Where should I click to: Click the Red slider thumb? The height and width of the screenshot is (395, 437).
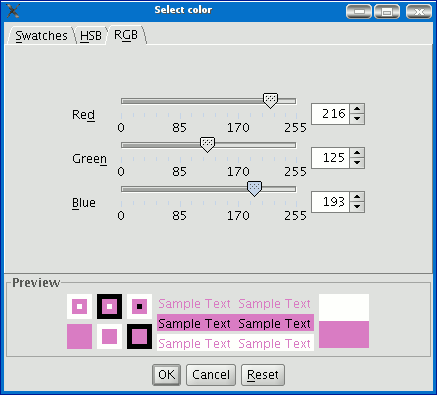(x=270, y=100)
